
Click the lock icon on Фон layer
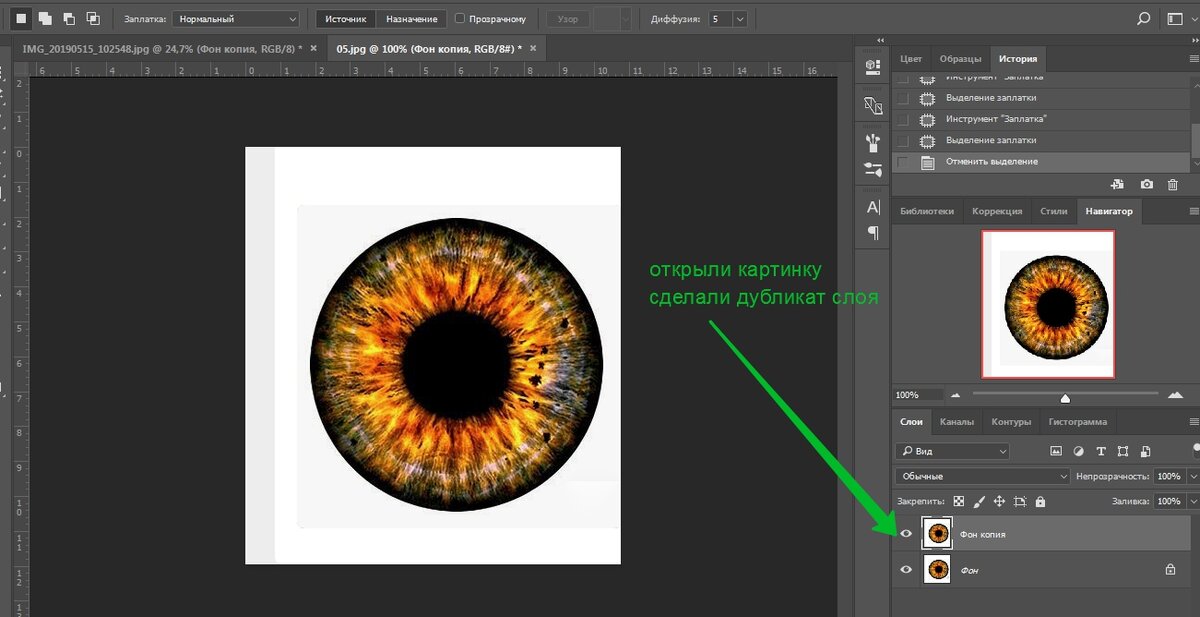coord(1170,570)
